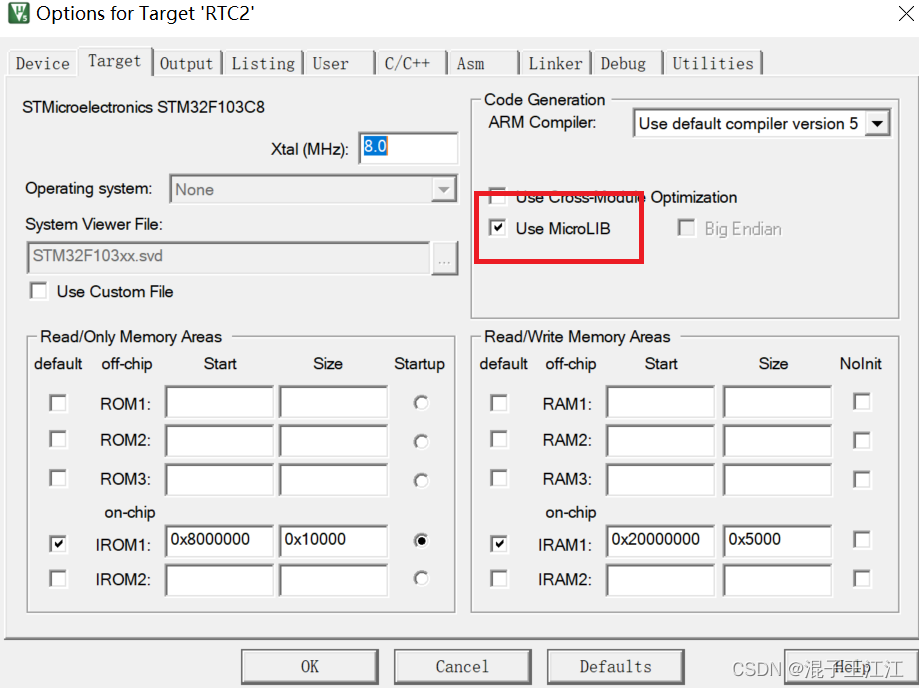Select IROM1 Startup radio button

point(421,540)
